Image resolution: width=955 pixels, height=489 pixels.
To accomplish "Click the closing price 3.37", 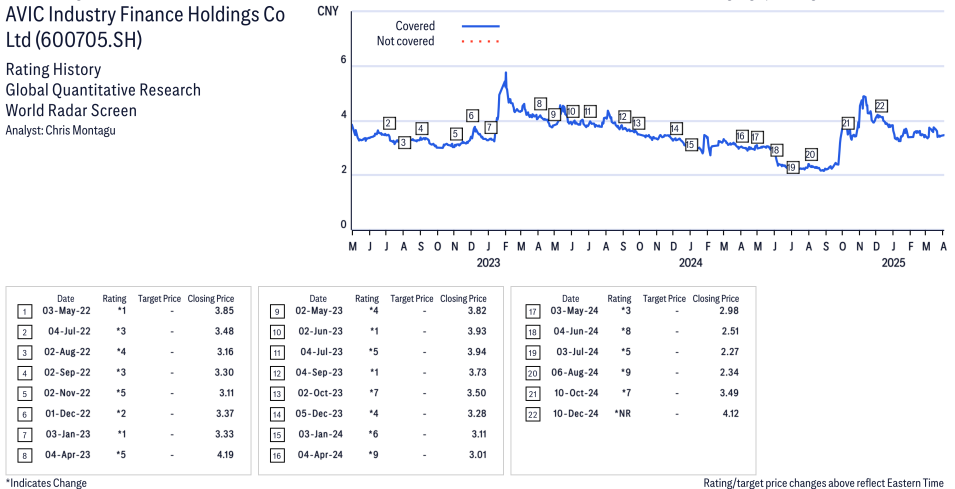I will [224, 413].
